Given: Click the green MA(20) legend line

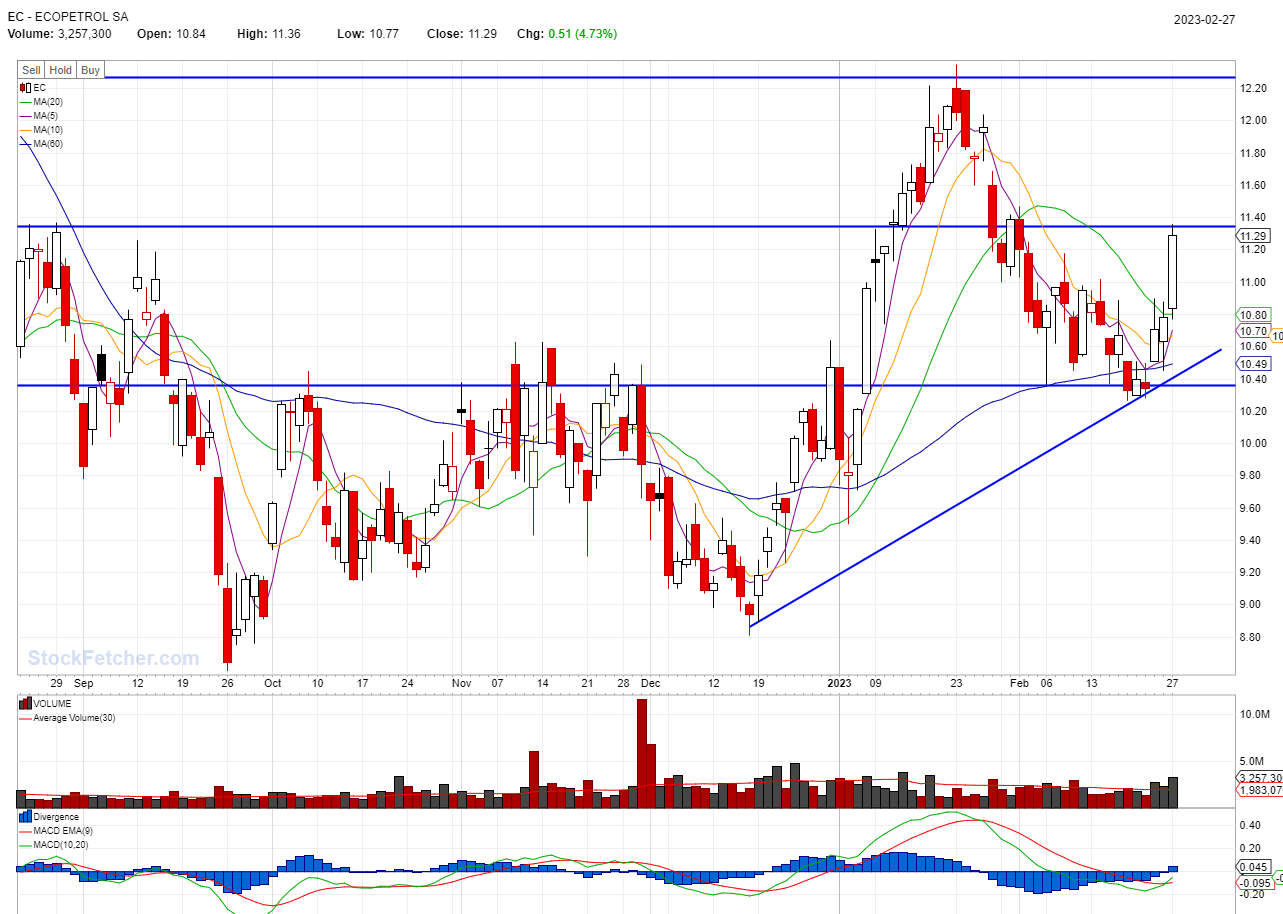Looking at the screenshot, I should pos(26,102).
